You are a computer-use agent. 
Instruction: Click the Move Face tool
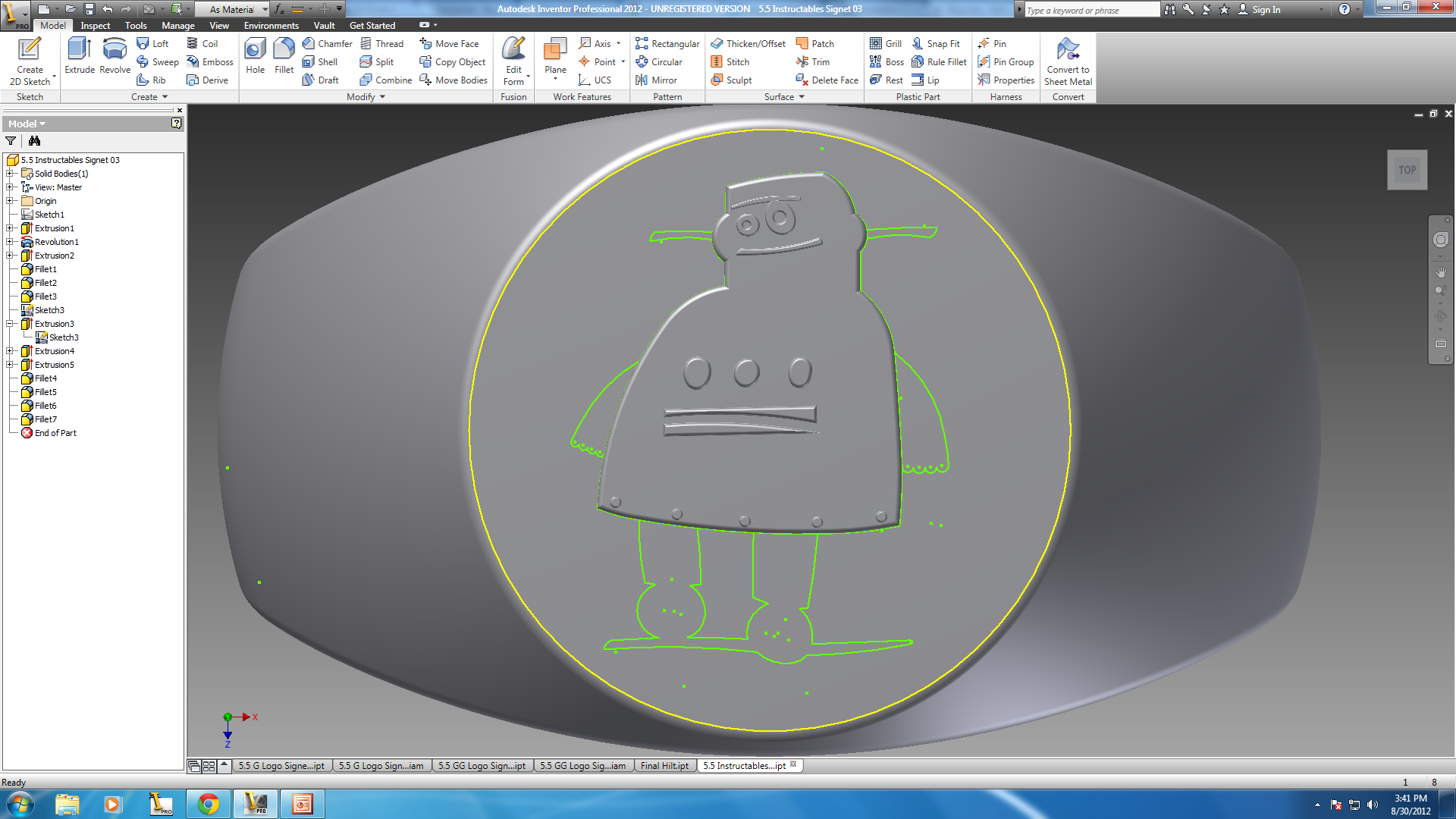(x=449, y=44)
